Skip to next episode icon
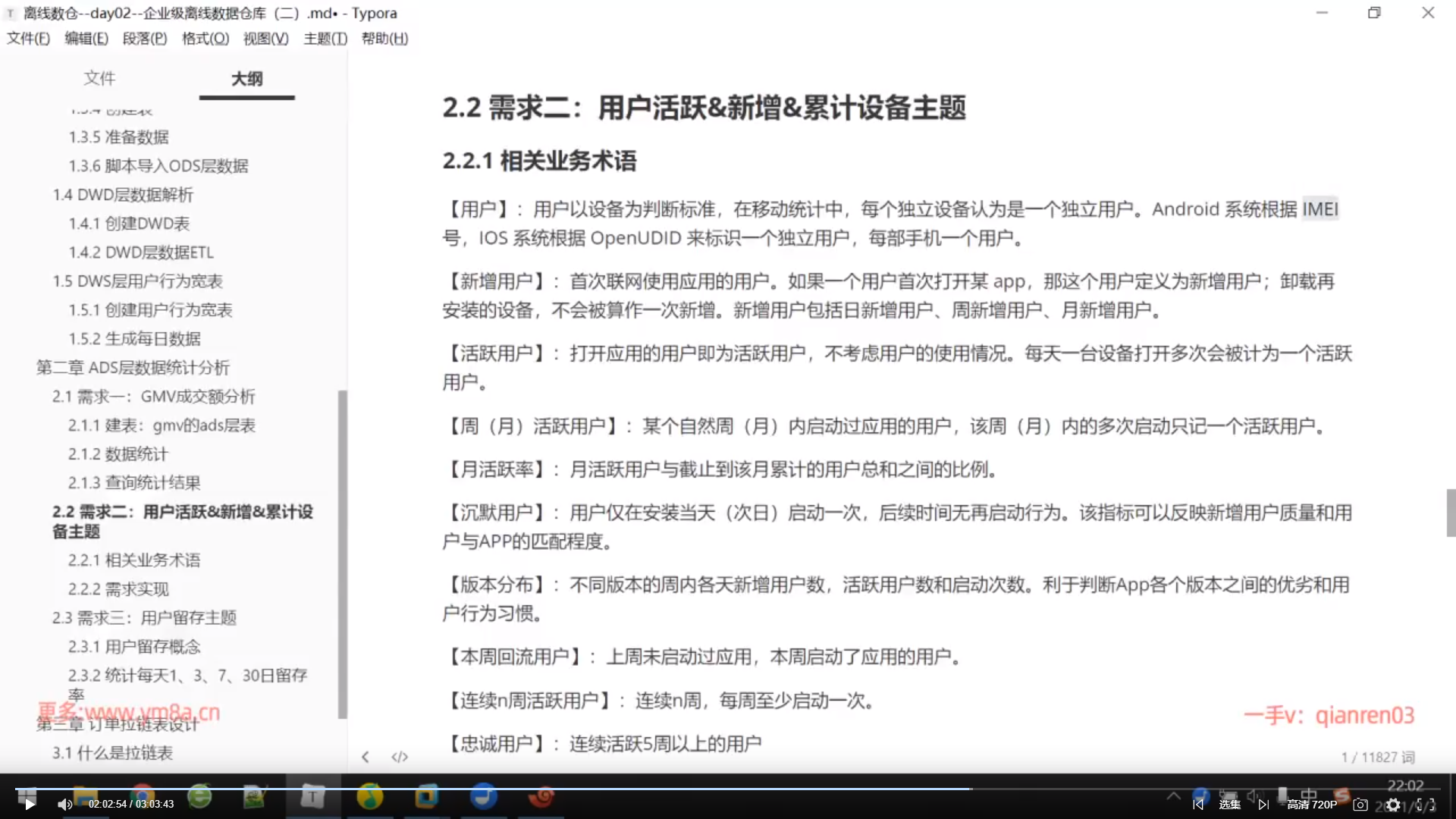Viewport: 1456px width, 819px height. pos(1263,805)
